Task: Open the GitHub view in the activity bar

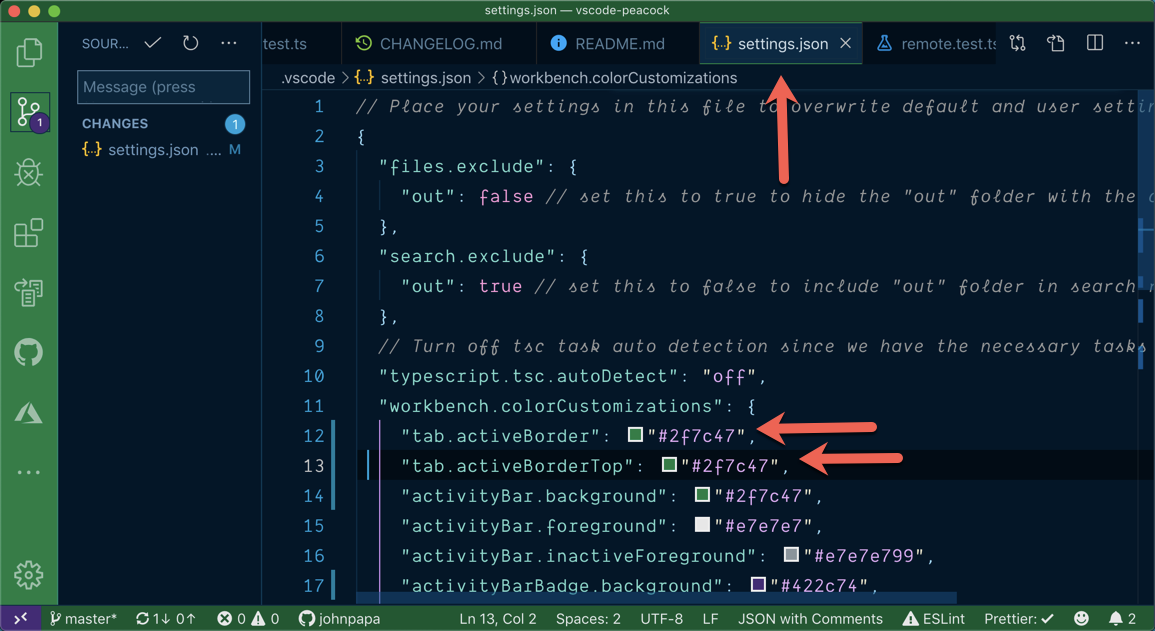Action: tap(29, 352)
